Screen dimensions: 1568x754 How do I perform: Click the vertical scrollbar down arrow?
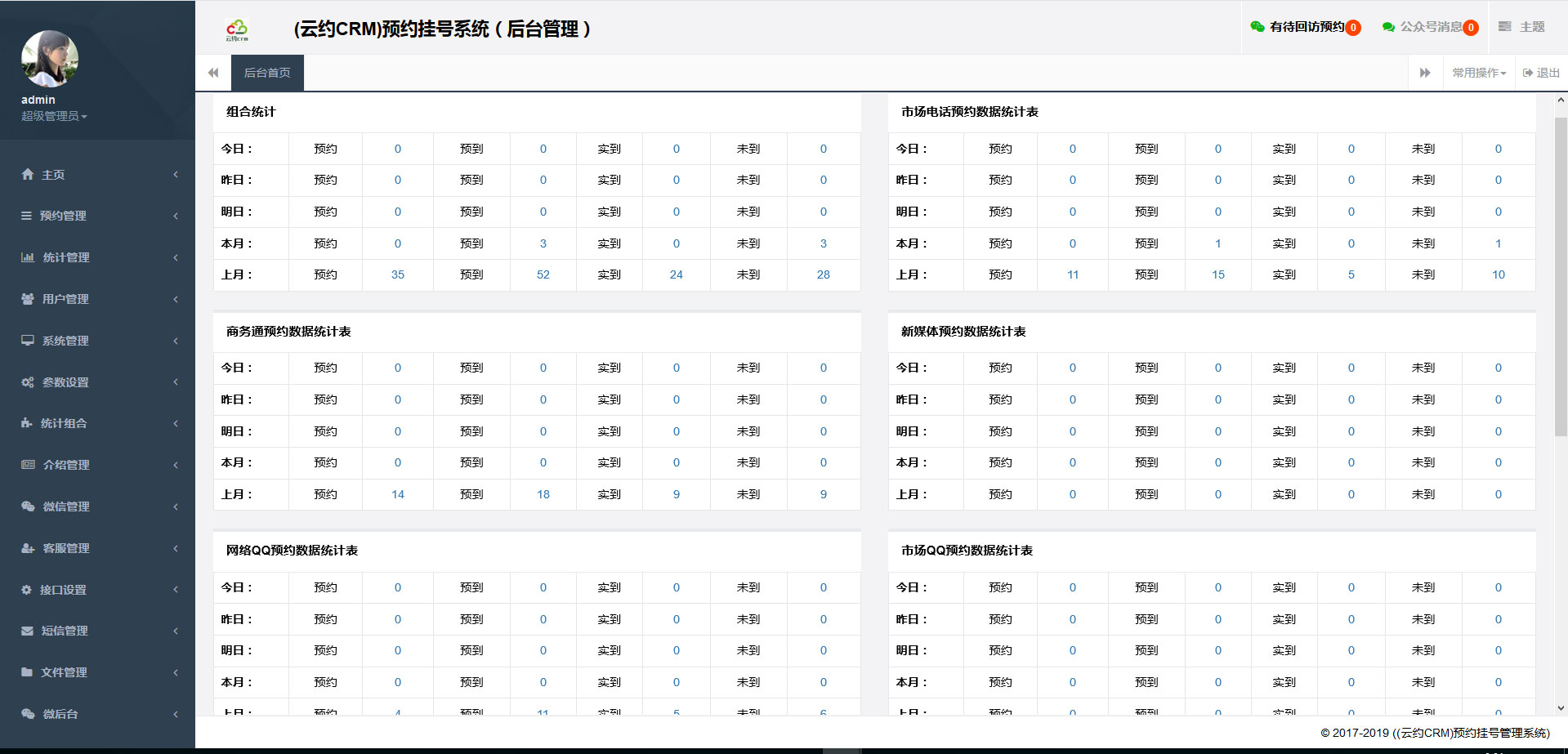click(1561, 708)
